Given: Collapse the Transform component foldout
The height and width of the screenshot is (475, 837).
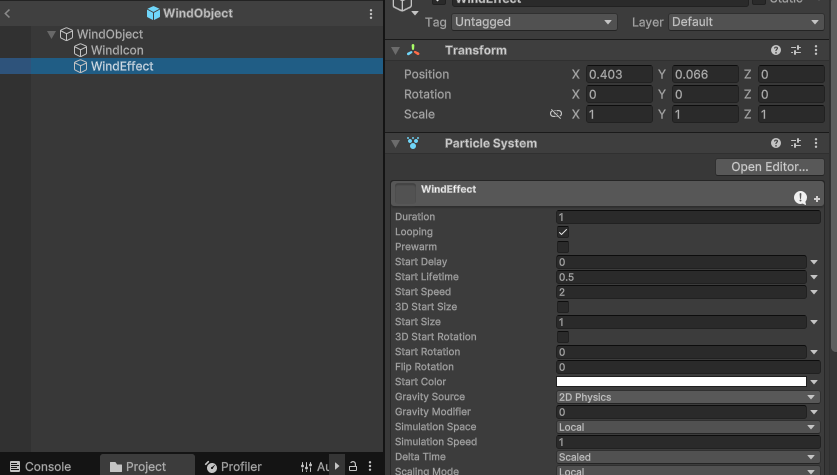Looking at the screenshot, I should pyautogui.click(x=396, y=51).
